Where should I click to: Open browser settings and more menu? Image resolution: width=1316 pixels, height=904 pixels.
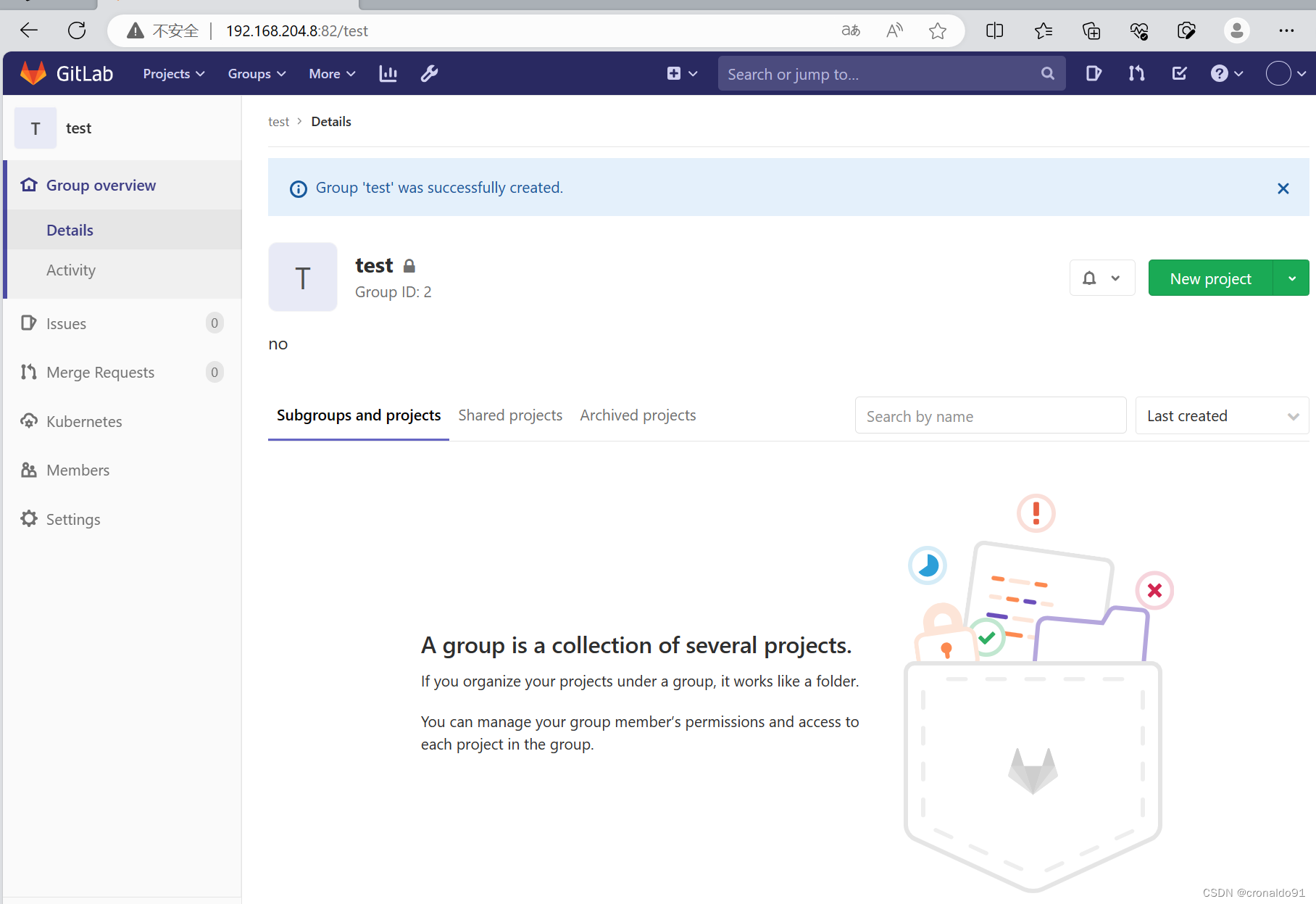[1286, 30]
